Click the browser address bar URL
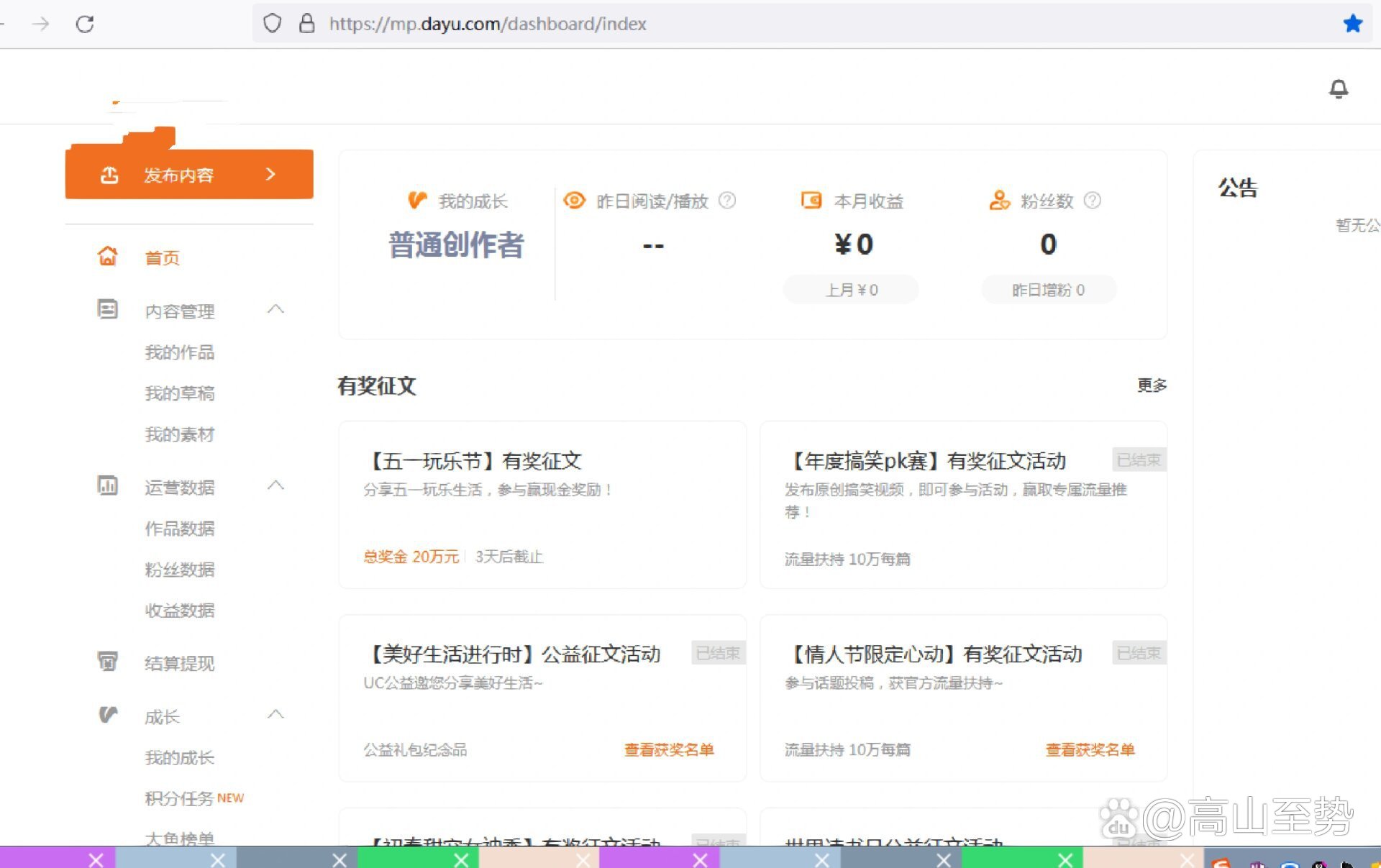 [488, 24]
